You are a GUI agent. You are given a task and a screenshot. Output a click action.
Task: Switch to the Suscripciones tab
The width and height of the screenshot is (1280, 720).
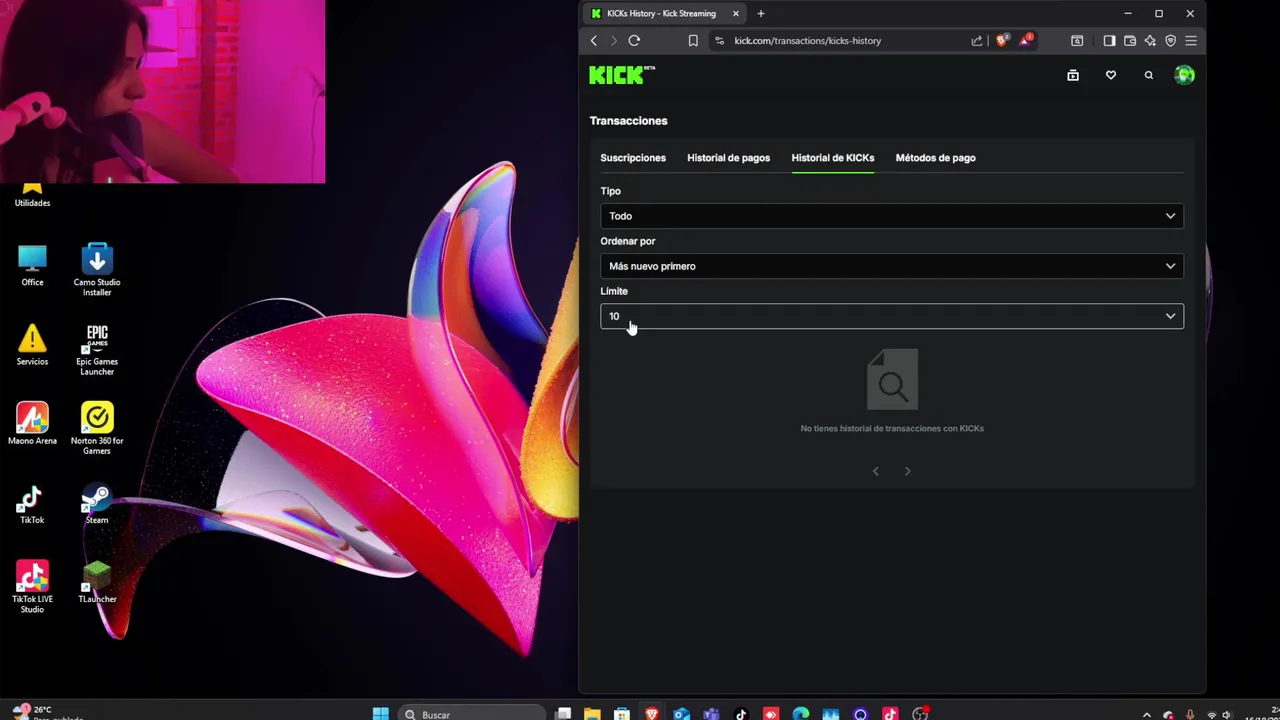pyautogui.click(x=633, y=158)
